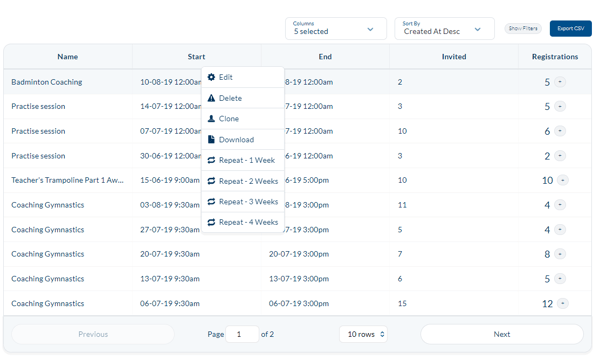Sort by the End column header

325,57
